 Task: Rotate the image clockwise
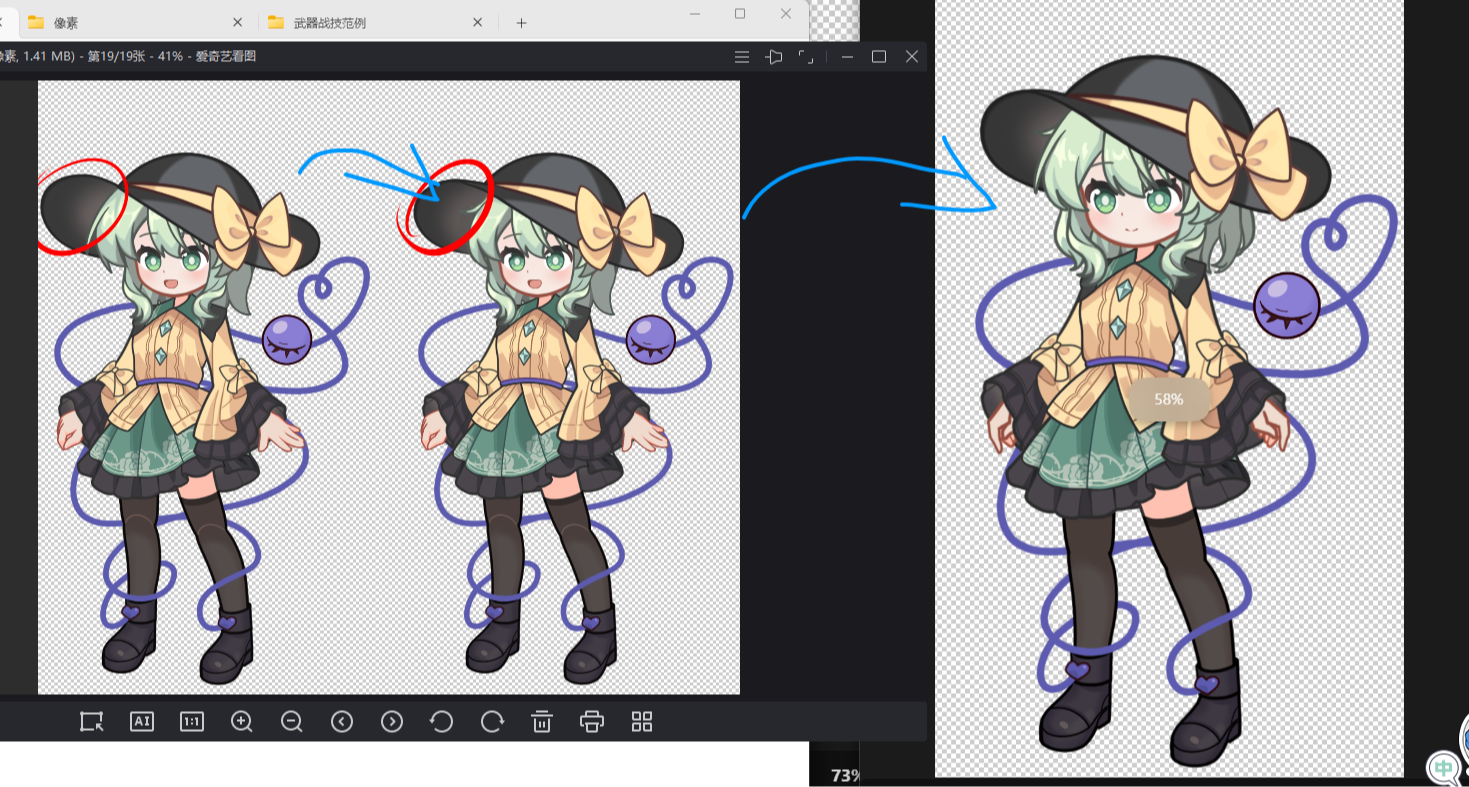492,721
